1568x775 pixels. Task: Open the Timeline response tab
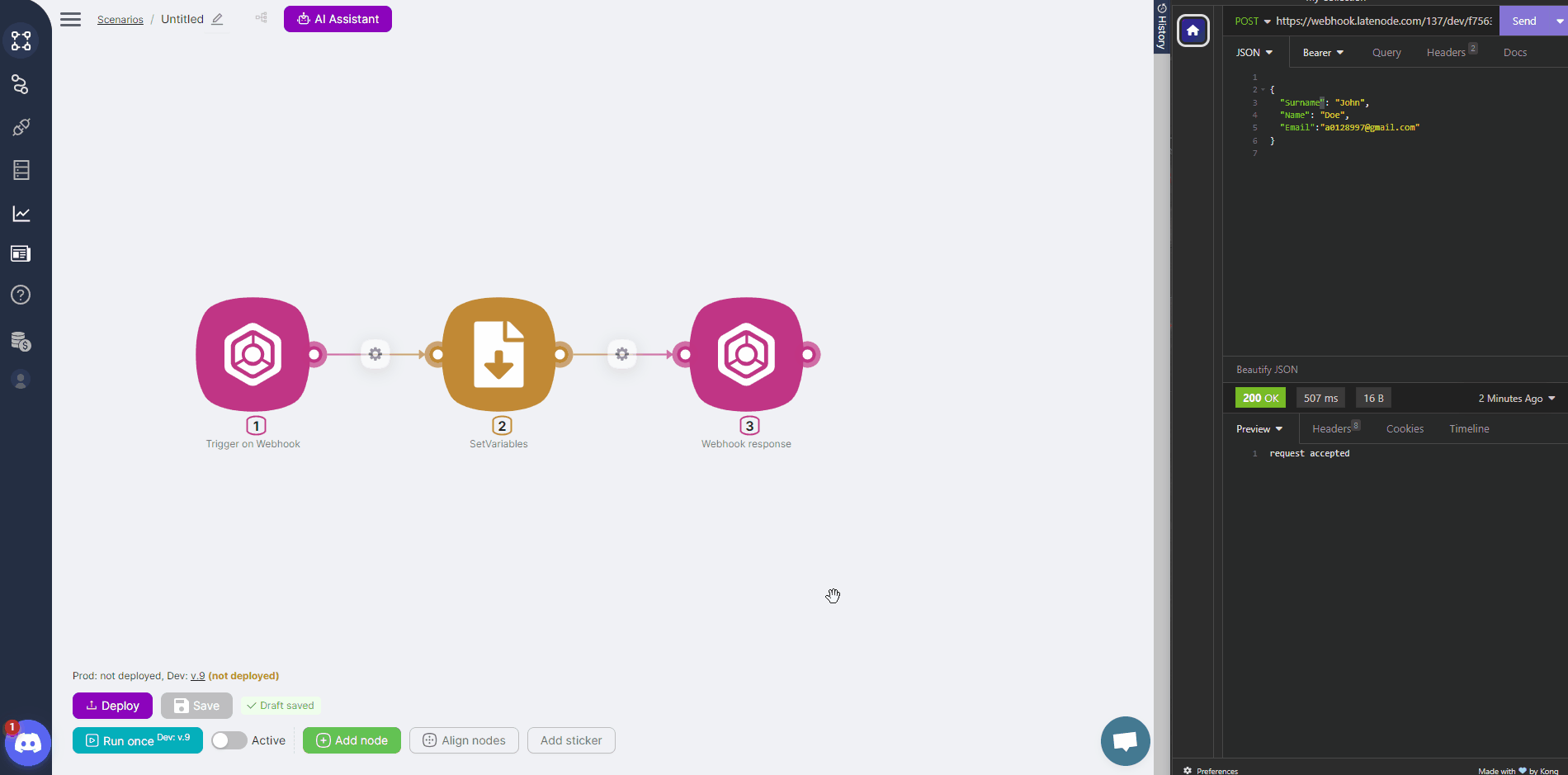1469,429
